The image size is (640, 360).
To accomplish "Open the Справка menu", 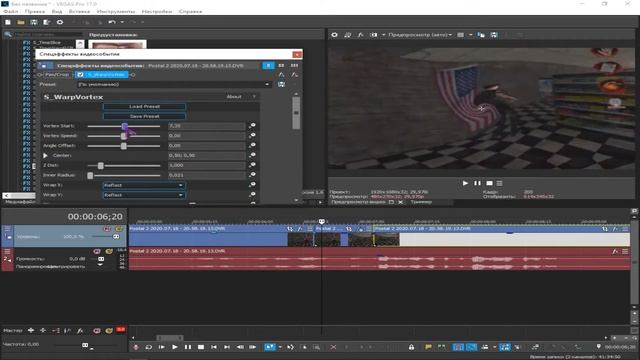I will [x=190, y=11].
